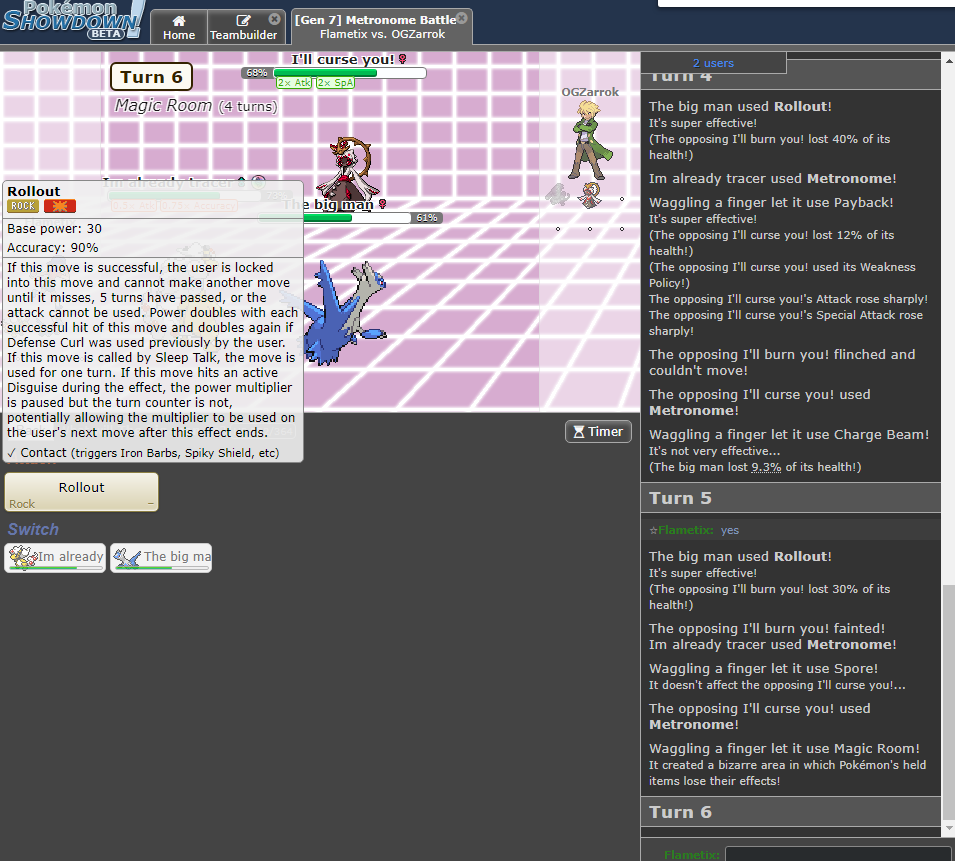Click the 2x Atk boost badge

295,83
